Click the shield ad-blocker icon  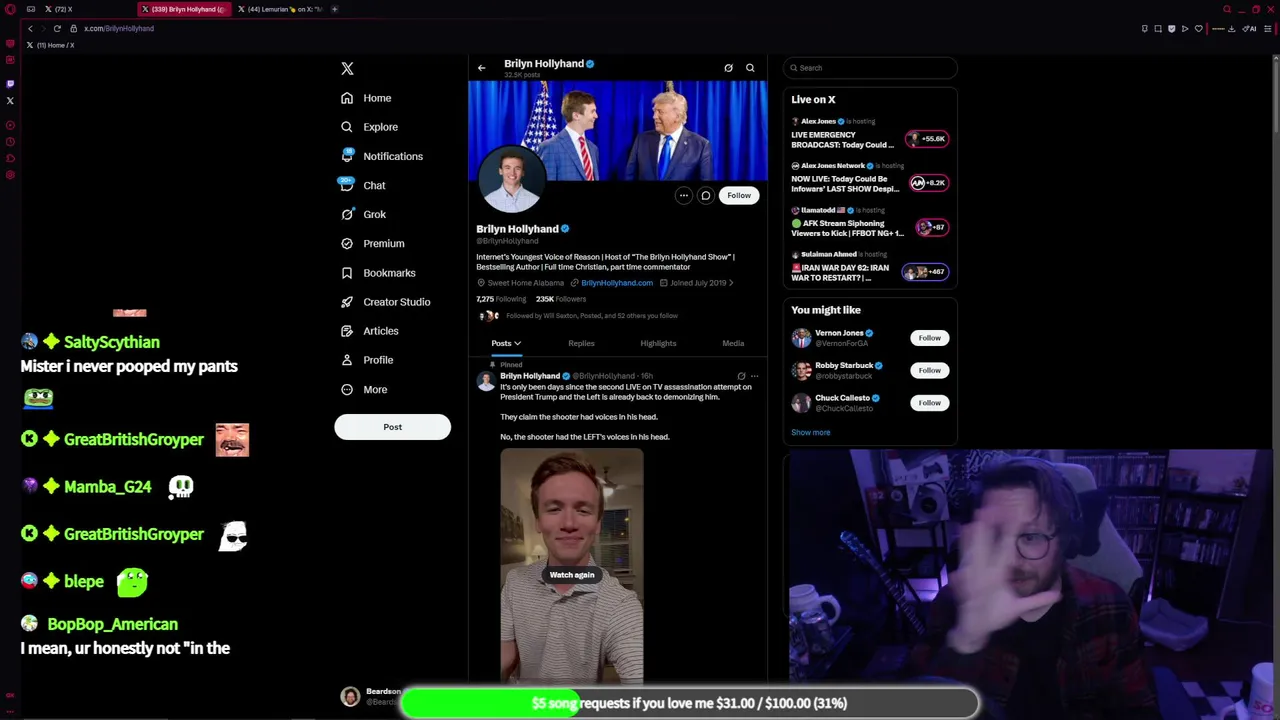pyautogui.click(x=1171, y=28)
